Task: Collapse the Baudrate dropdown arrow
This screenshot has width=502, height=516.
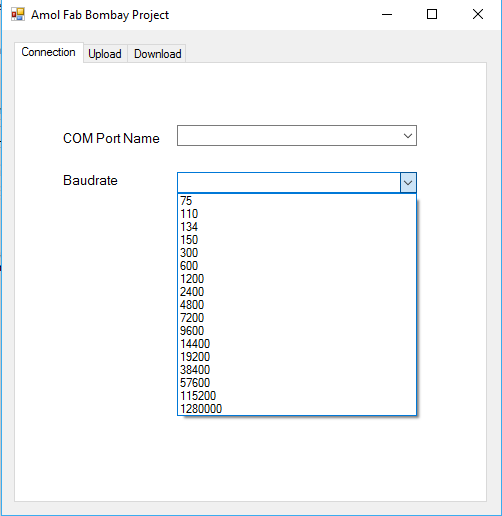Action: pyautogui.click(x=408, y=183)
